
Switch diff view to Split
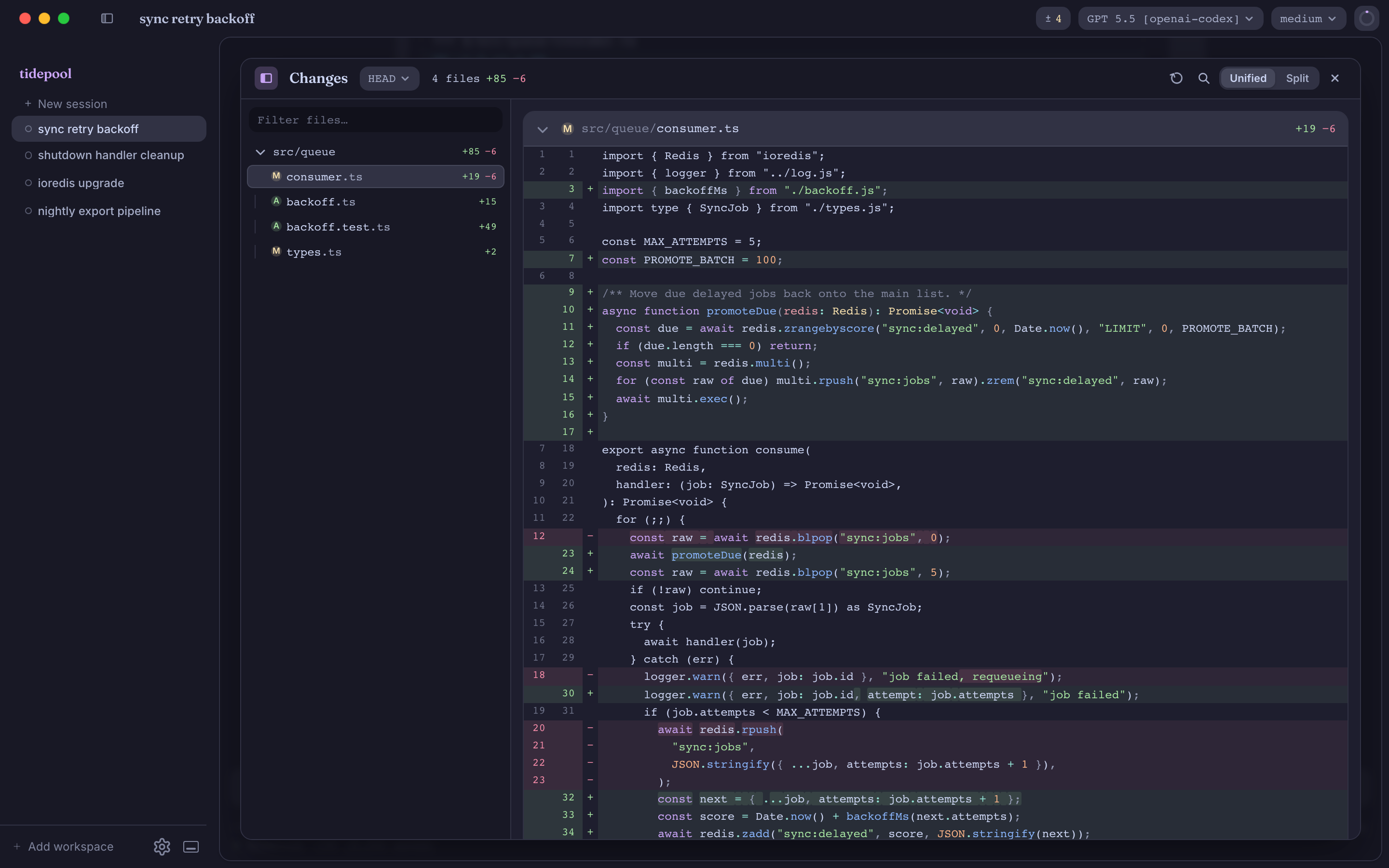coord(1297,78)
